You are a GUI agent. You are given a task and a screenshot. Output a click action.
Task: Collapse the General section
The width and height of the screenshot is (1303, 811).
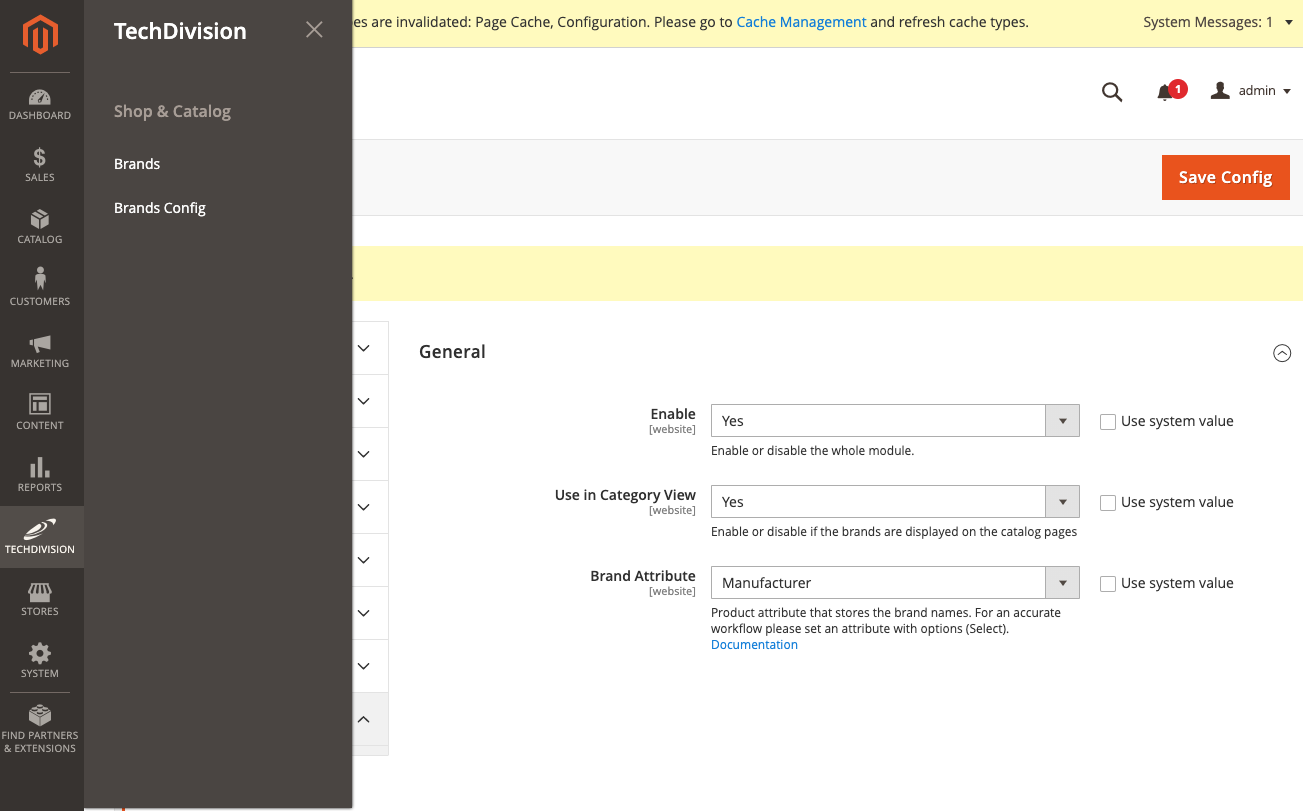[1282, 353]
